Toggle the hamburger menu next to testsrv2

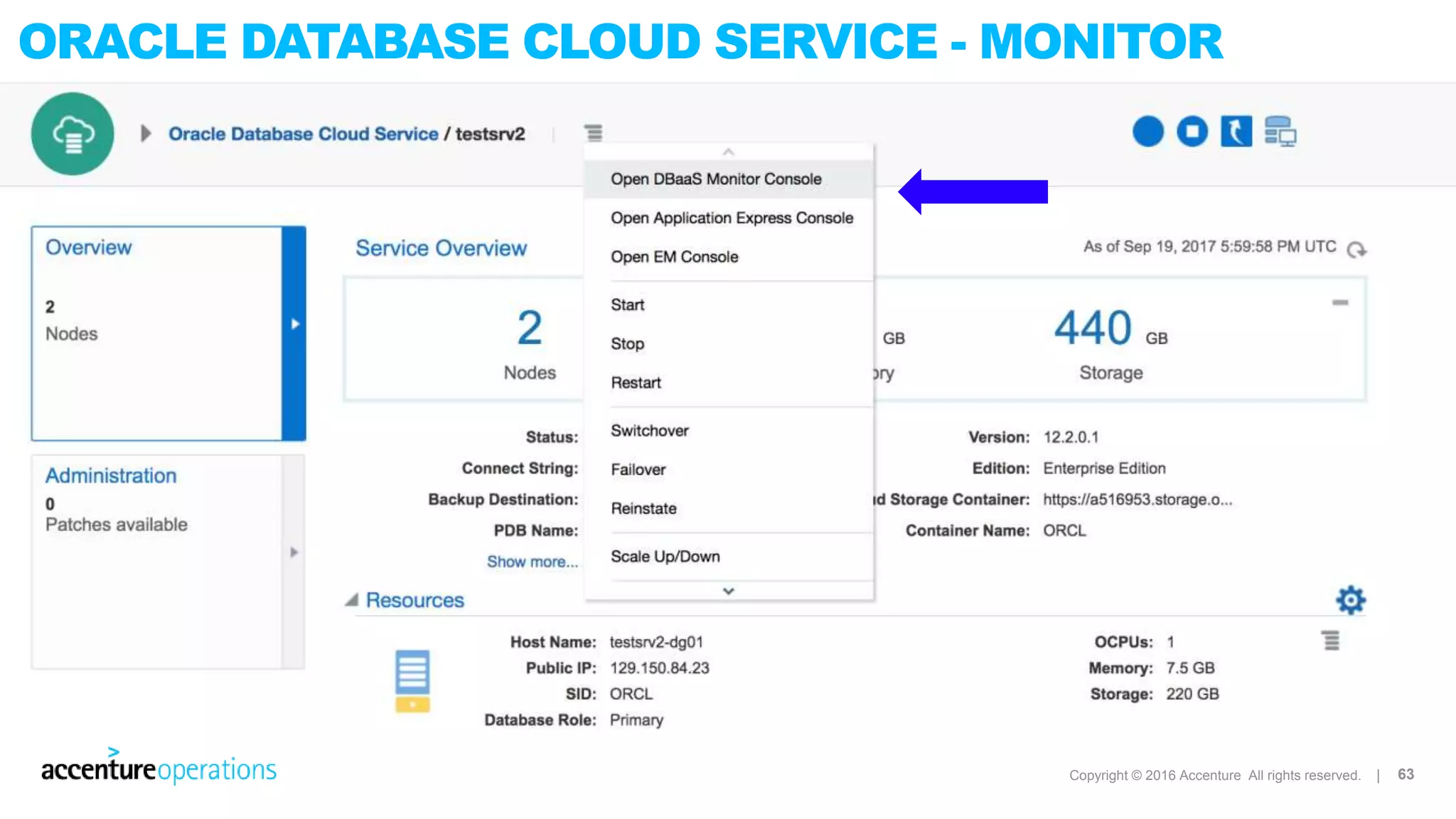(x=594, y=133)
